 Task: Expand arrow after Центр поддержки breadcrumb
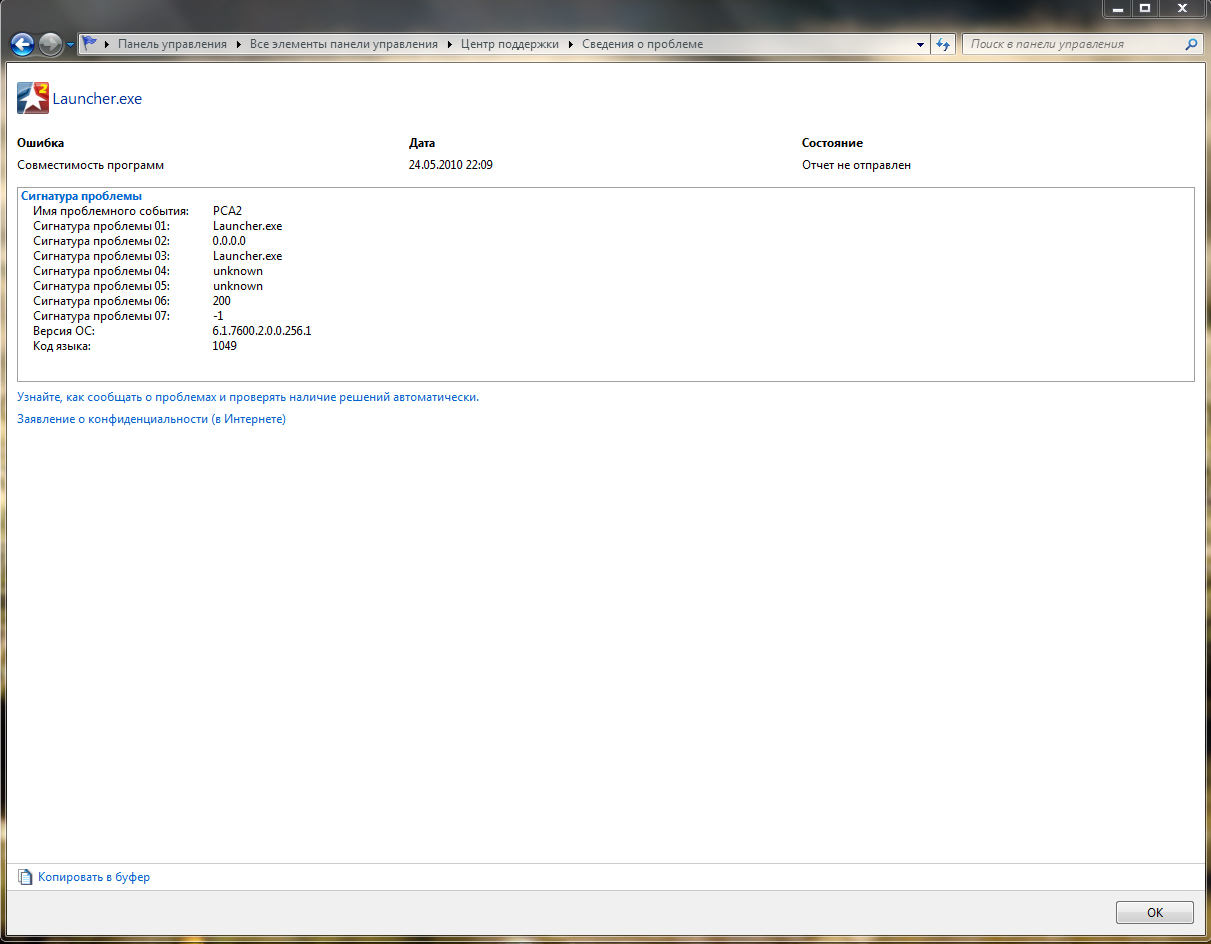tap(571, 44)
